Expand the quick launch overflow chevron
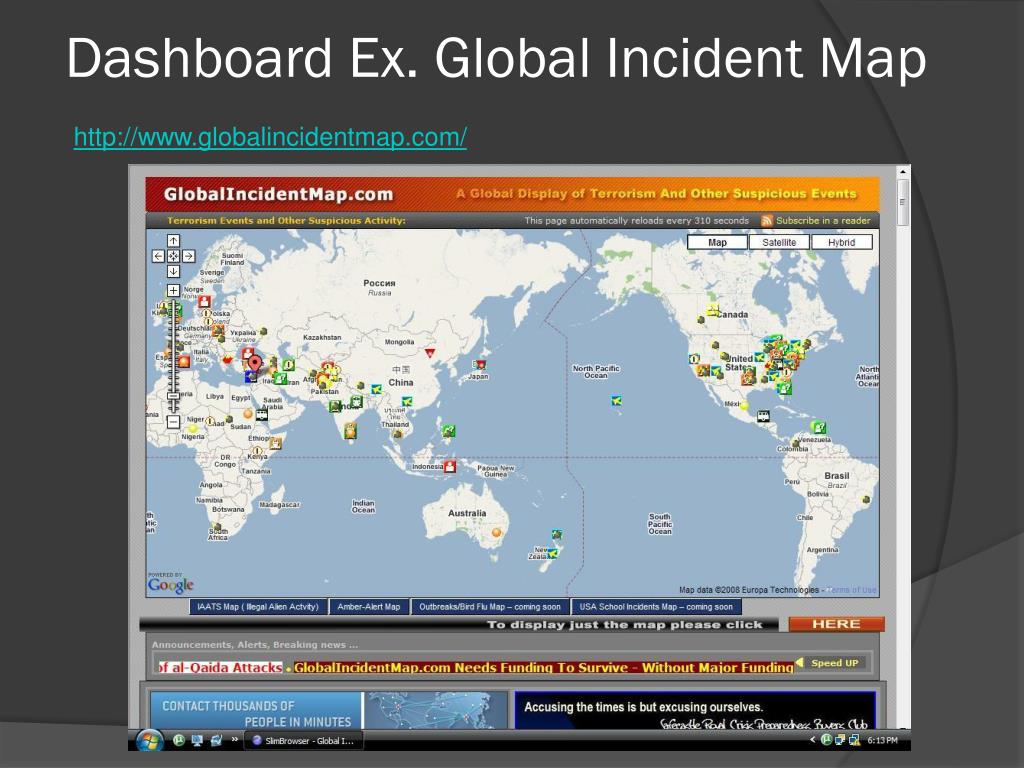This screenshot has width=1024, height=768. [234, 740]
